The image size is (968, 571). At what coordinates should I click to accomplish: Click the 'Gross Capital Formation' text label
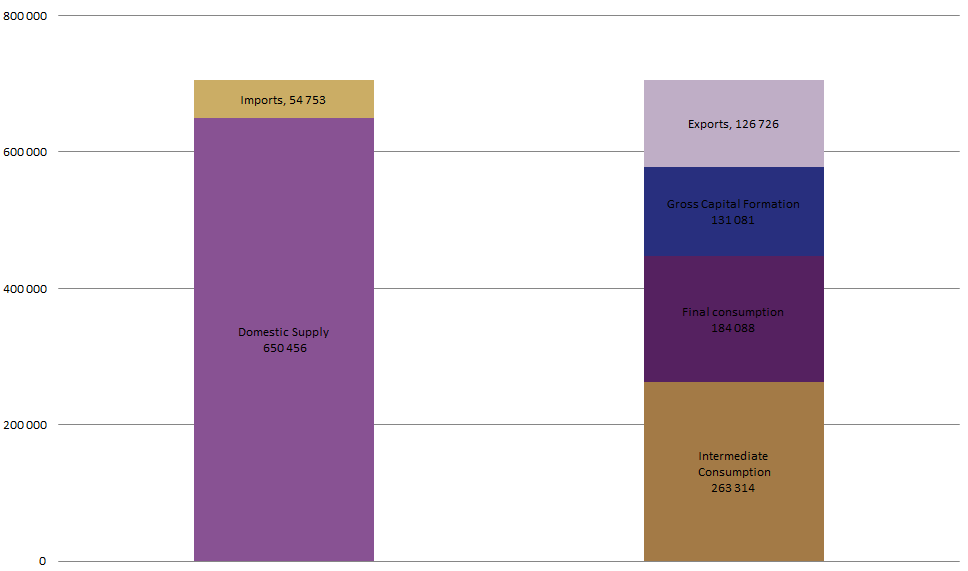point(733,204)
